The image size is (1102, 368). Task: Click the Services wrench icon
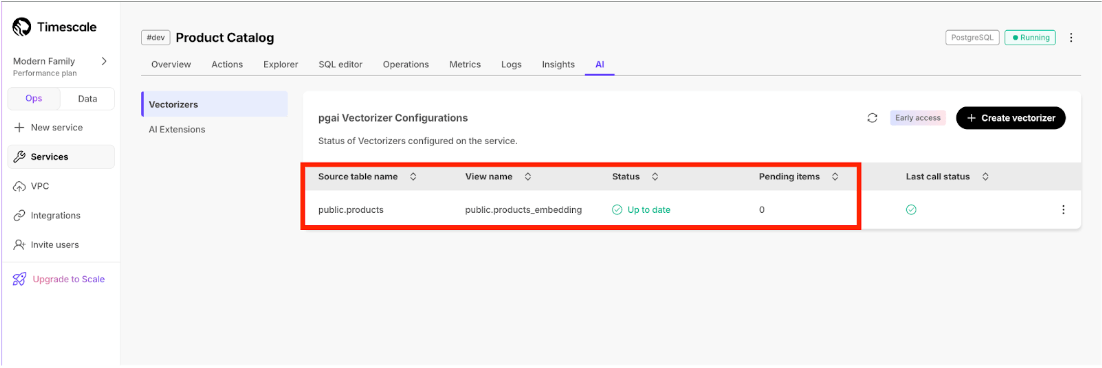point(20,157)
